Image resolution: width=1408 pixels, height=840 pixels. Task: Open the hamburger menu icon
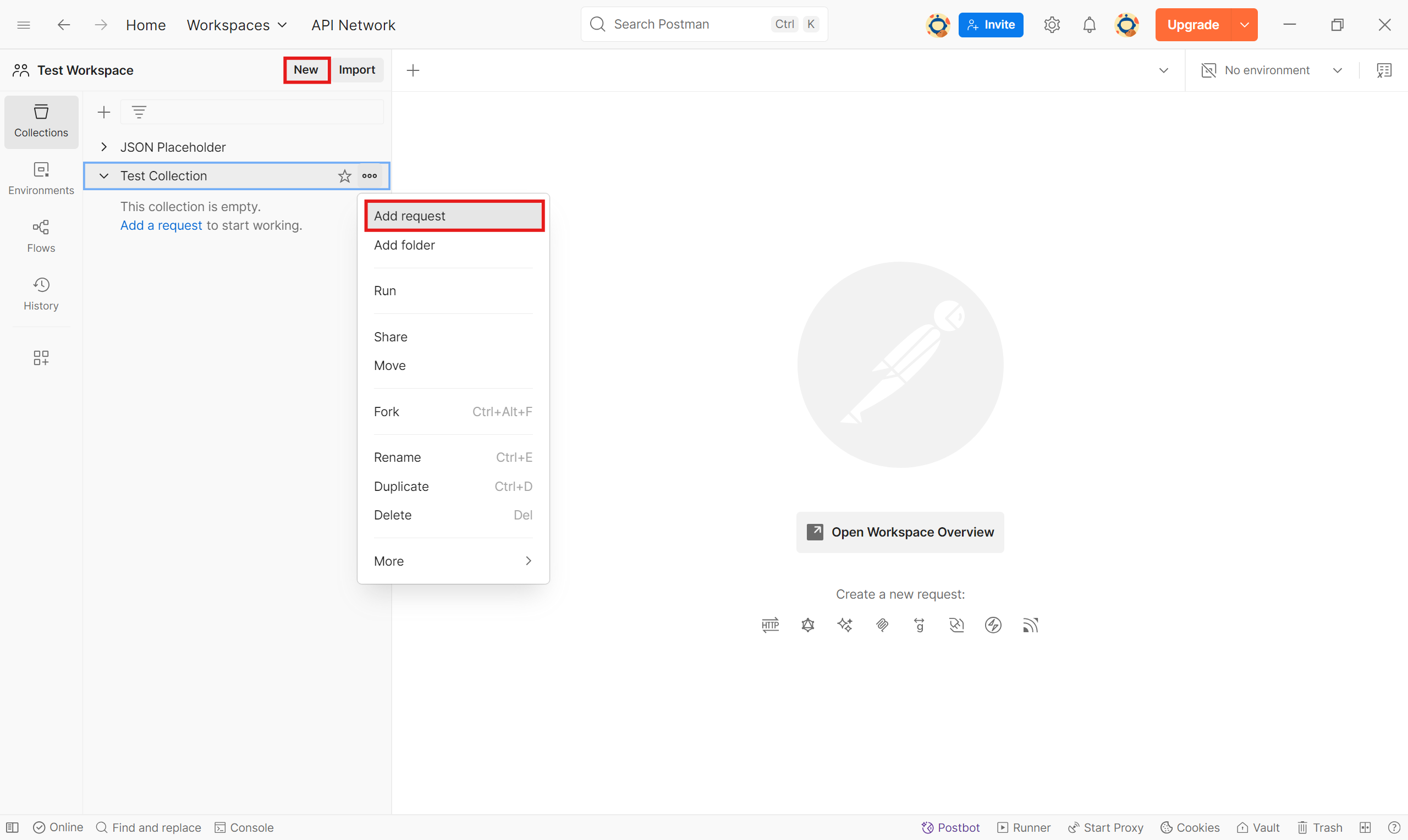[x=23, y=25]
